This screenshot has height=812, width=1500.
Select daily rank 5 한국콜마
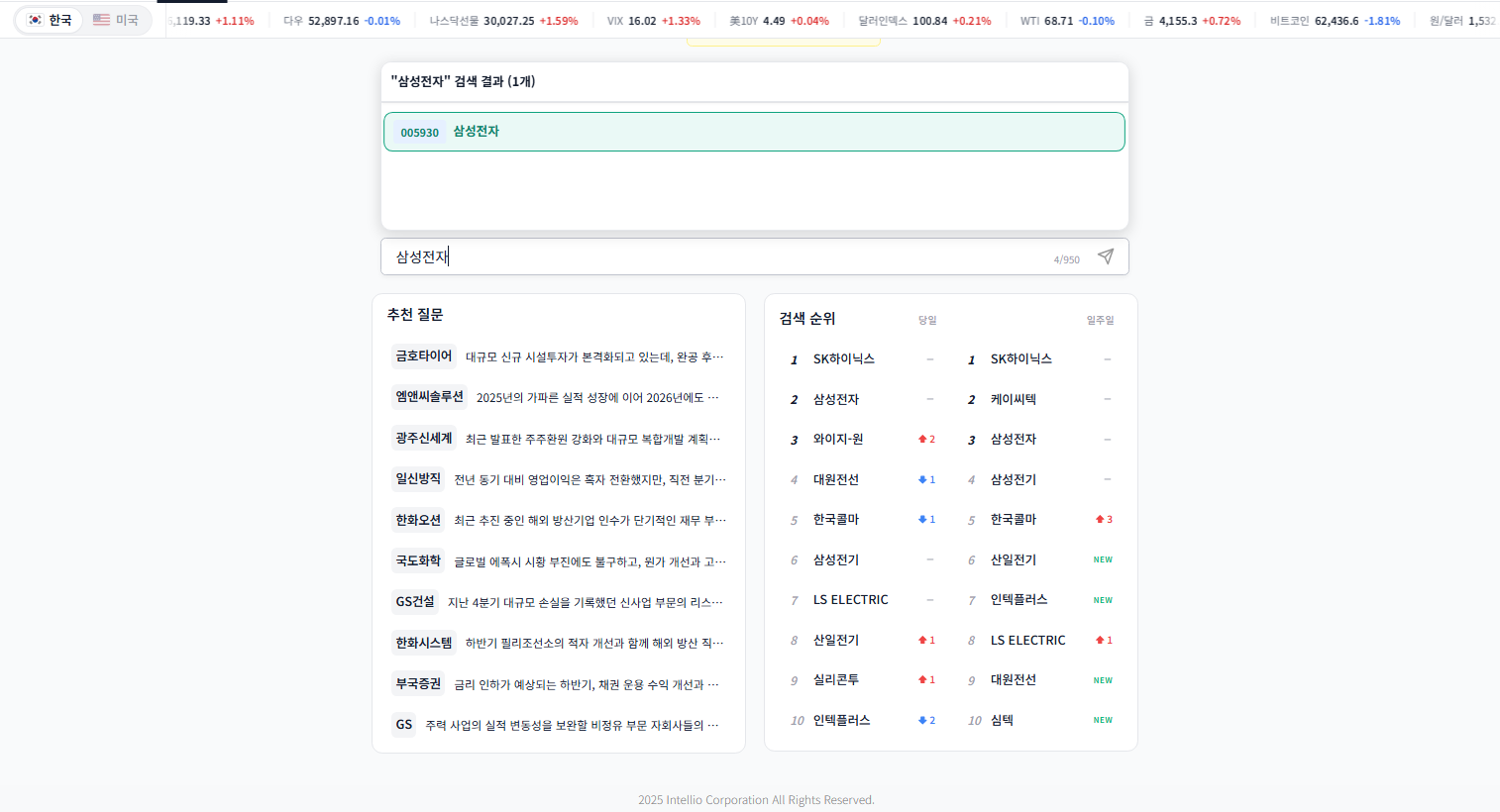862,520
